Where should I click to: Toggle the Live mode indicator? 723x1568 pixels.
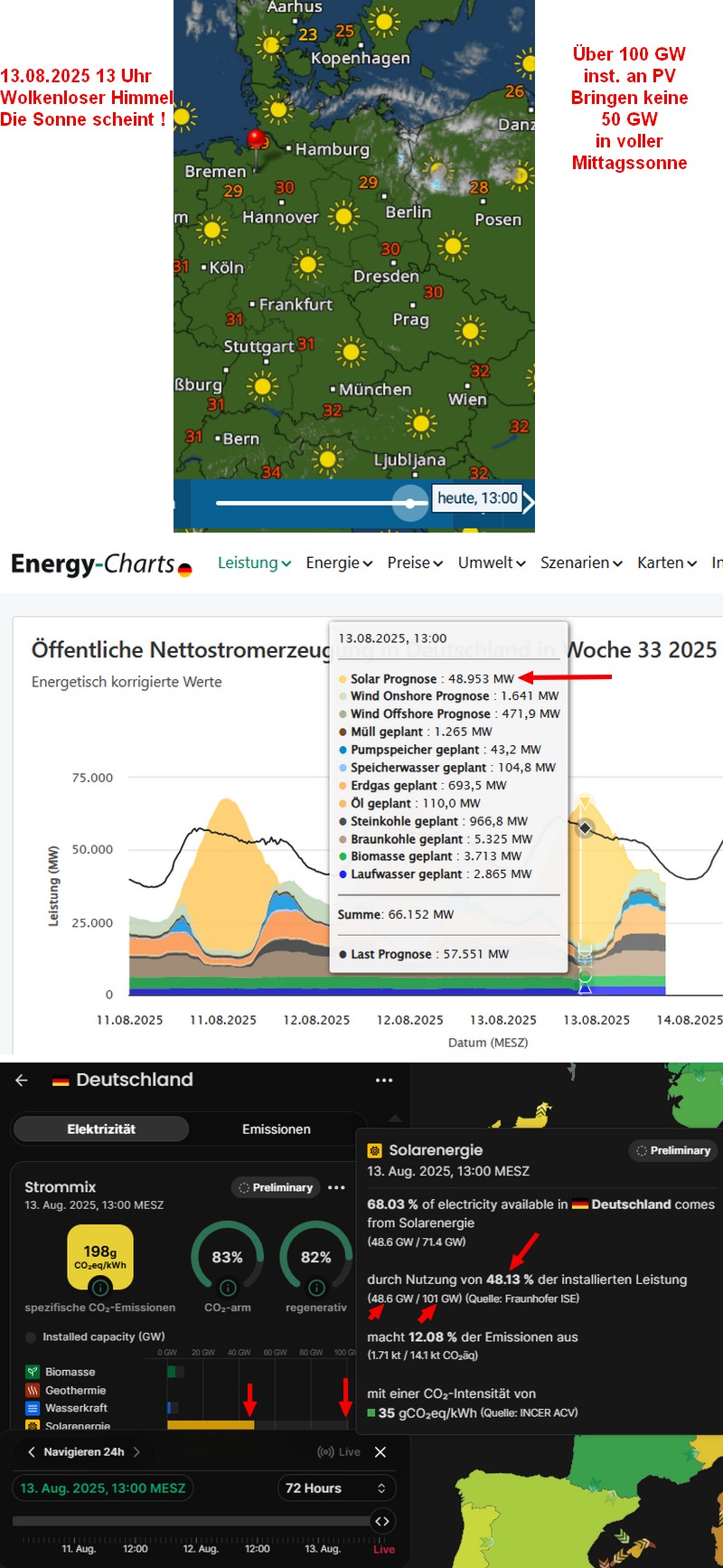tap(339, 1452)
